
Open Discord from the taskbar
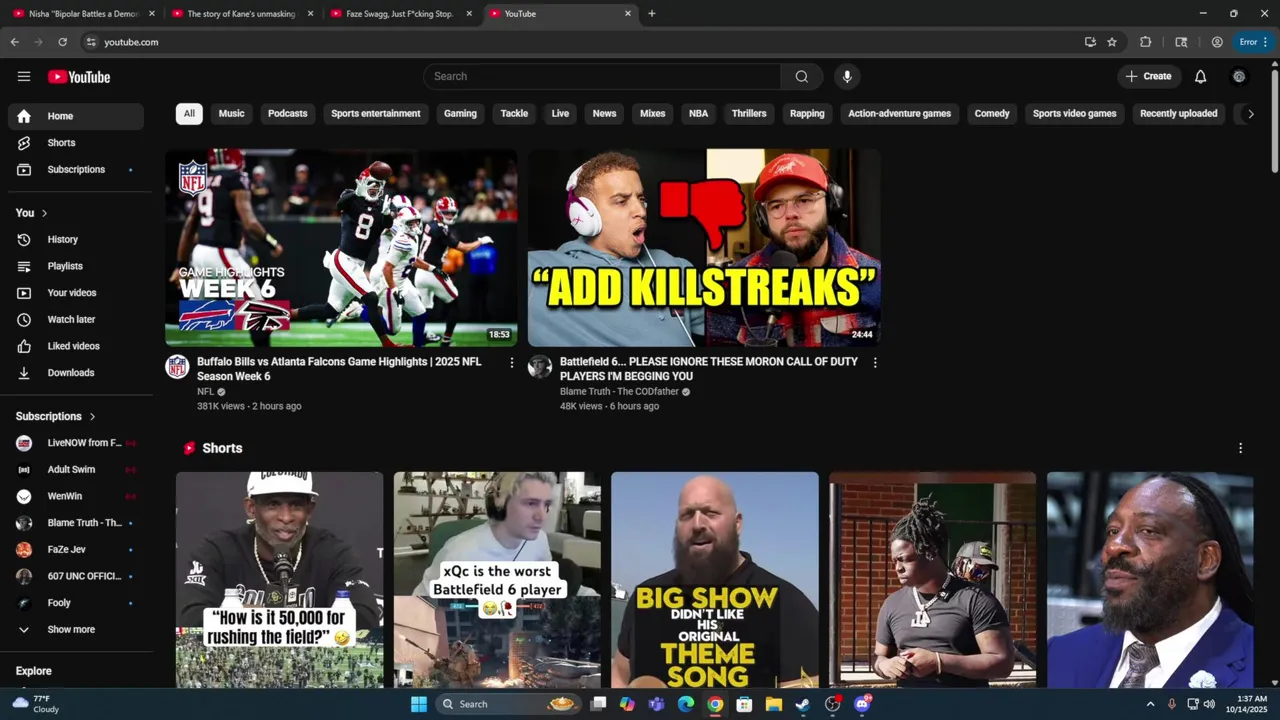[x=862, y=704]
